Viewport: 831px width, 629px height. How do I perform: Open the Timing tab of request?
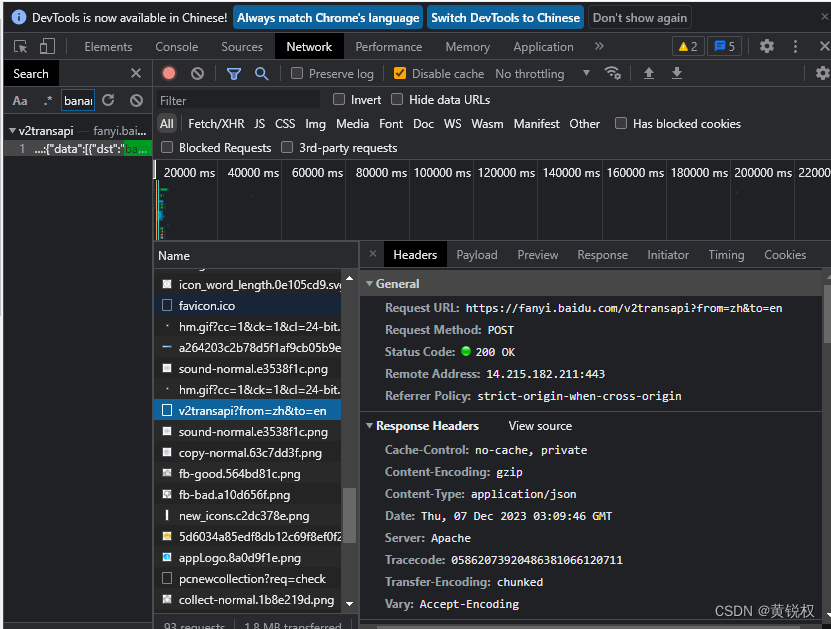click(x=726, y=255)
